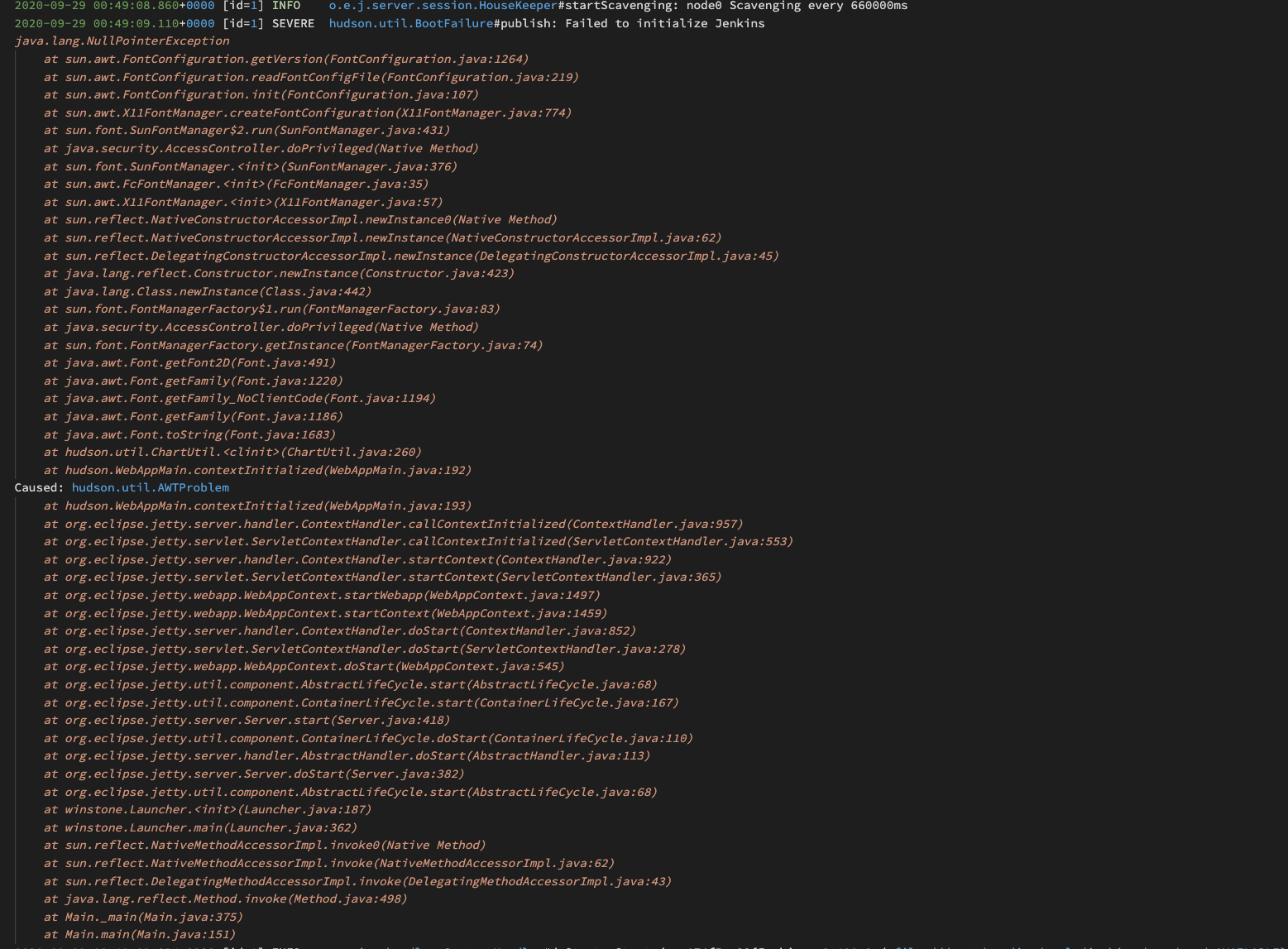Click the NativeMethodAccessorImpl.invoke0 stack frame
Image resolution: width=1288 pixels, height=949 pixels.
pos(265,845)
